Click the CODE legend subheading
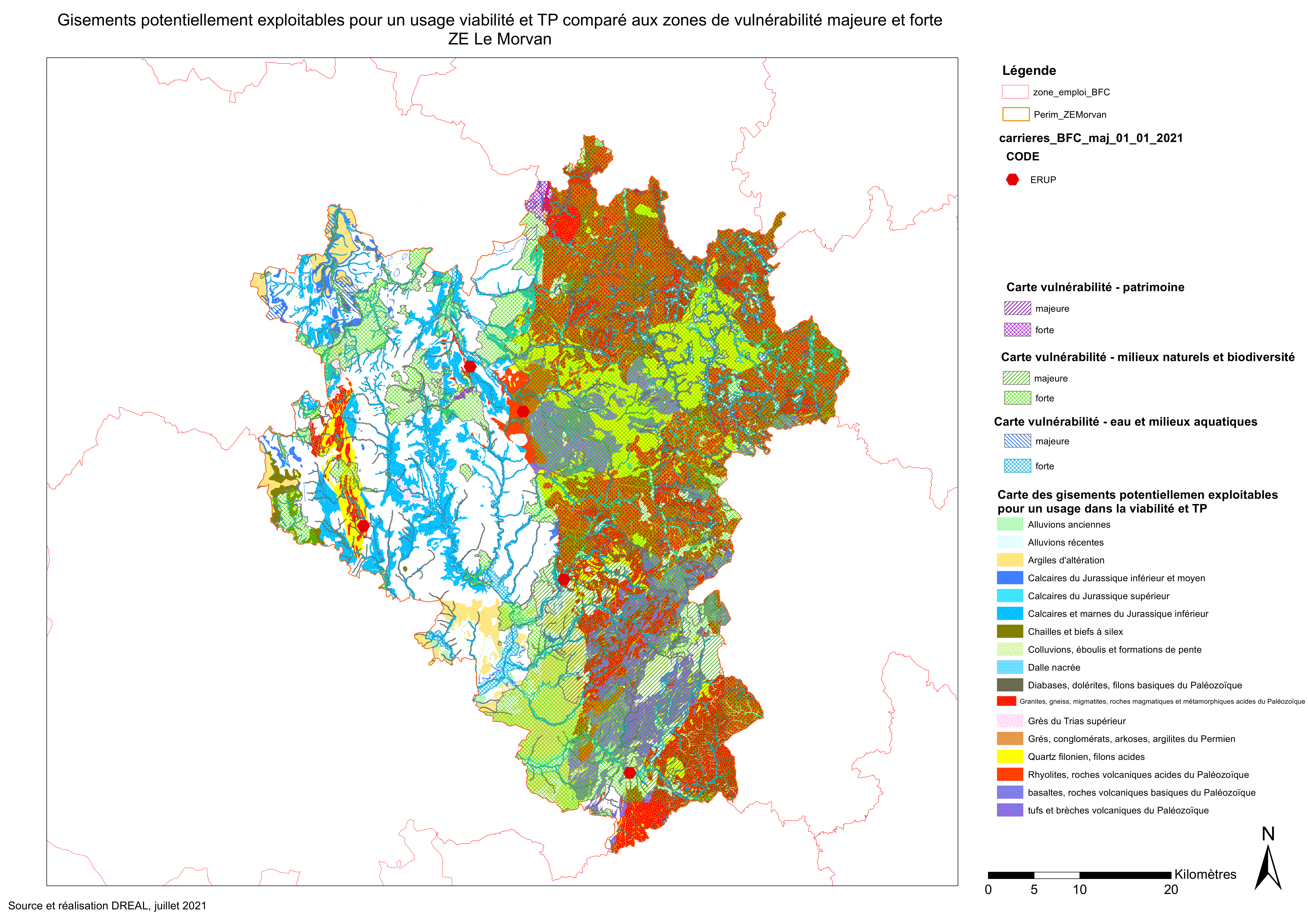The height and width of the screenshot is (924, 1308). (1023, 157)
